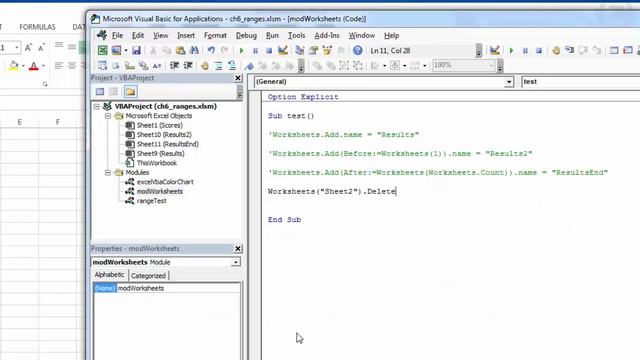Run the macro from the Standard toolbar
Viewport: 640px width, 360px height.
[241, 51]
